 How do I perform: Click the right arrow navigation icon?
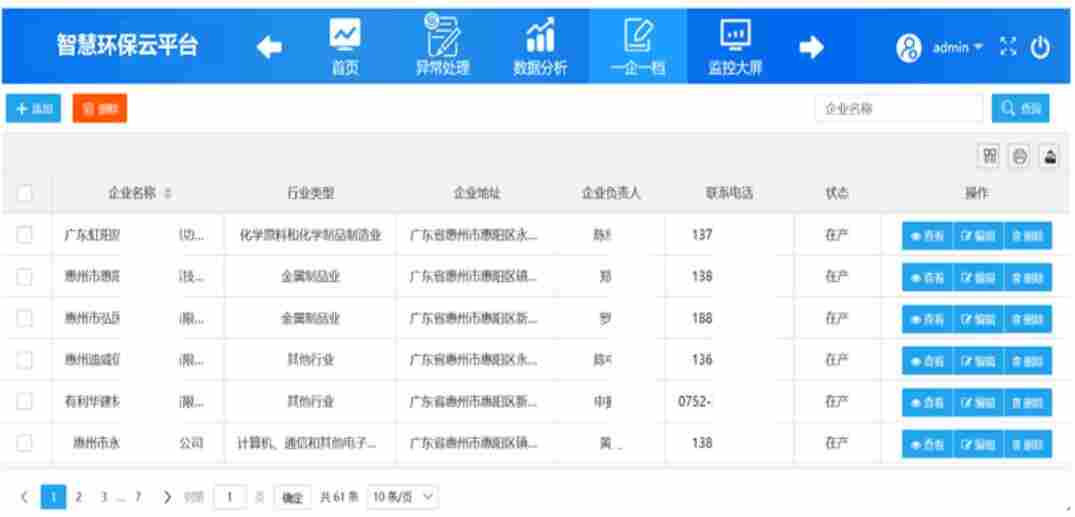(810, 47)
